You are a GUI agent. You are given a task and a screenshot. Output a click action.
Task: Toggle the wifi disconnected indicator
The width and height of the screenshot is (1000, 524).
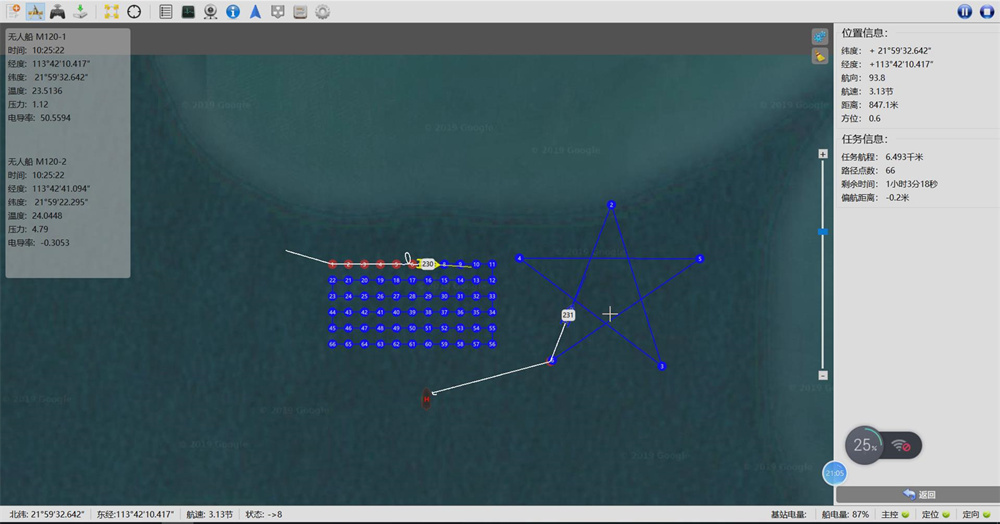click(x=901, y=446)
